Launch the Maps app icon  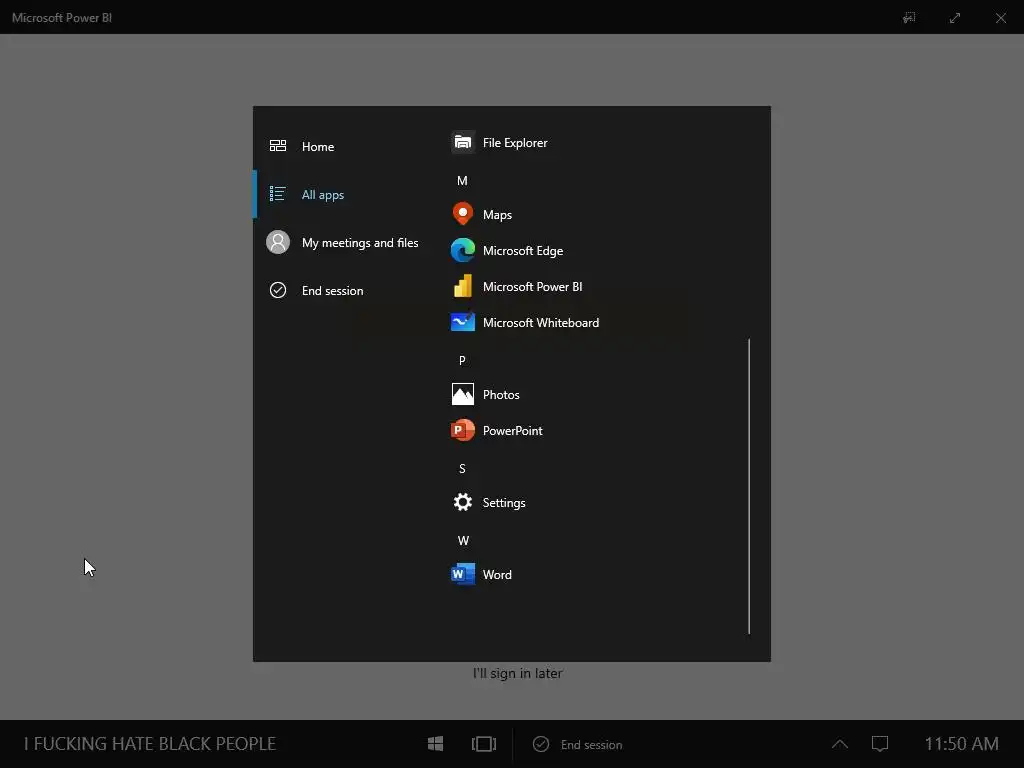tap(462, 214)
